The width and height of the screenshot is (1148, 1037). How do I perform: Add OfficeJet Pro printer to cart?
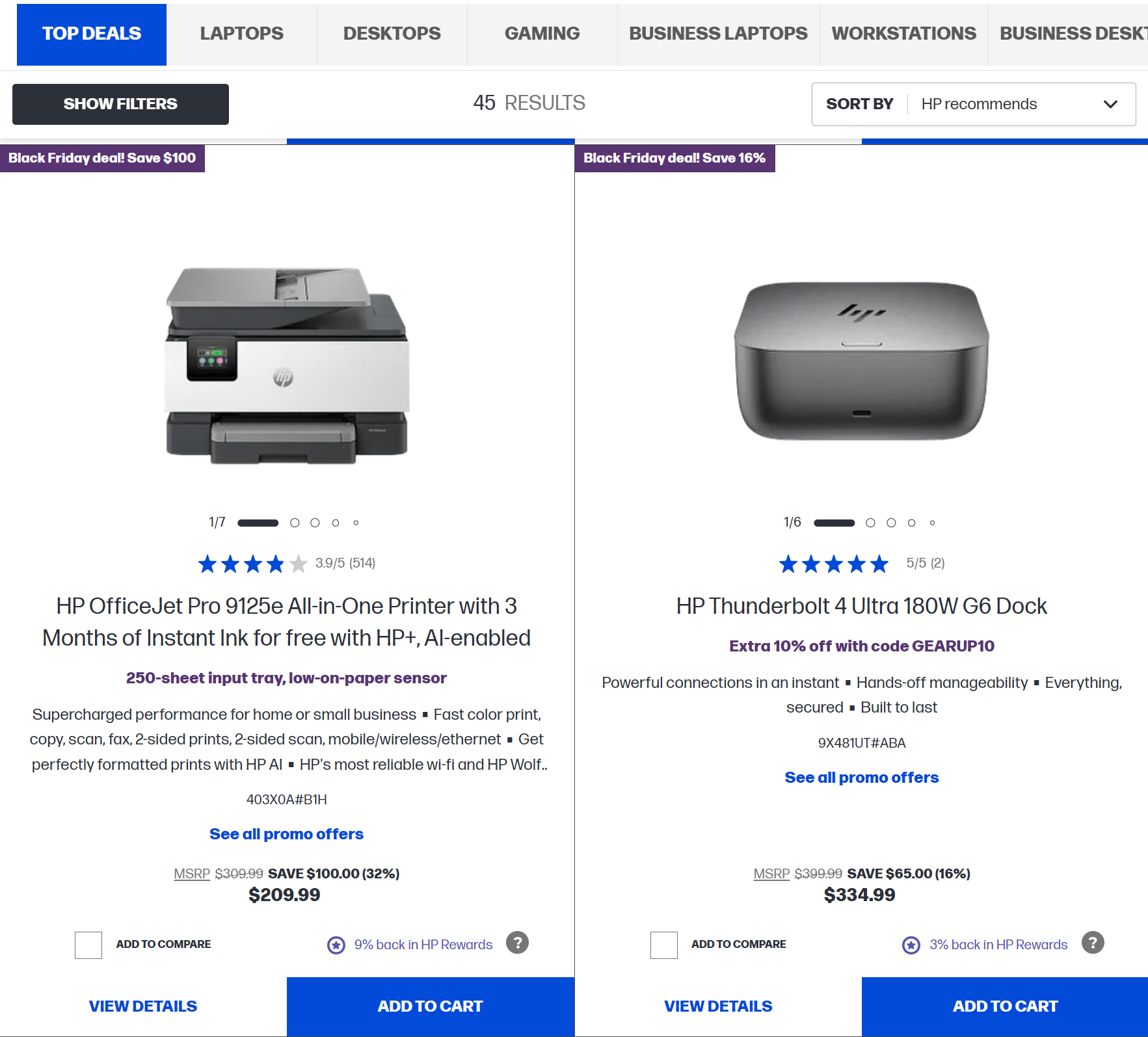coord(430,1006)
